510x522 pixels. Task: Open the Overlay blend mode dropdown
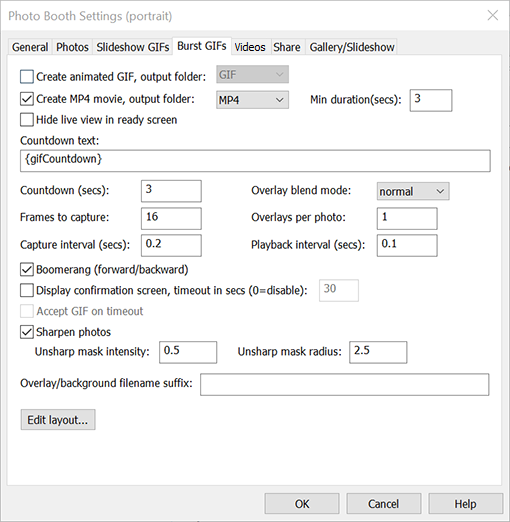(x=413, y=191)
